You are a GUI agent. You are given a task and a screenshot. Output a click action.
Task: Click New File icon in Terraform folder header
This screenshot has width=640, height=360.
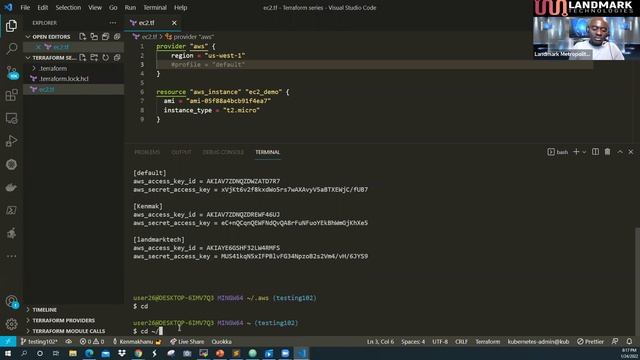click(x=82, y=58)
